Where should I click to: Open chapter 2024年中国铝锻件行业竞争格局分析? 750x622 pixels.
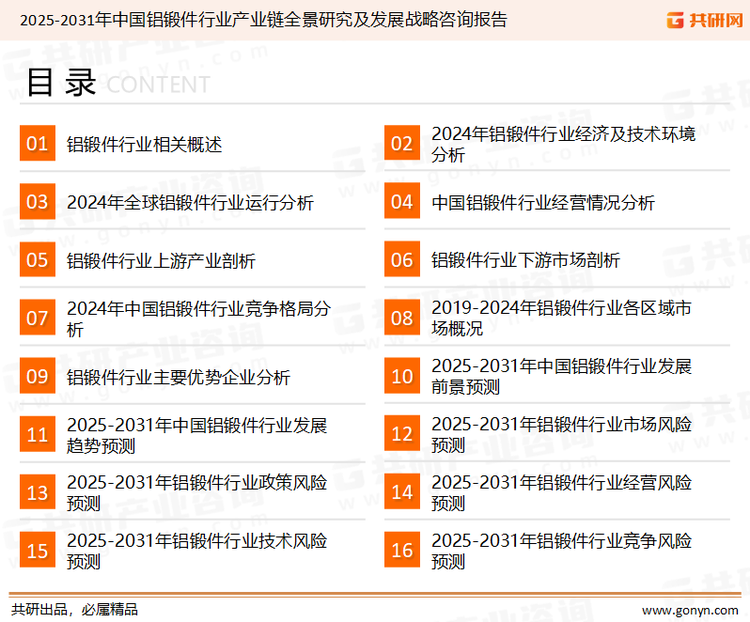click(x=199, y=319)
